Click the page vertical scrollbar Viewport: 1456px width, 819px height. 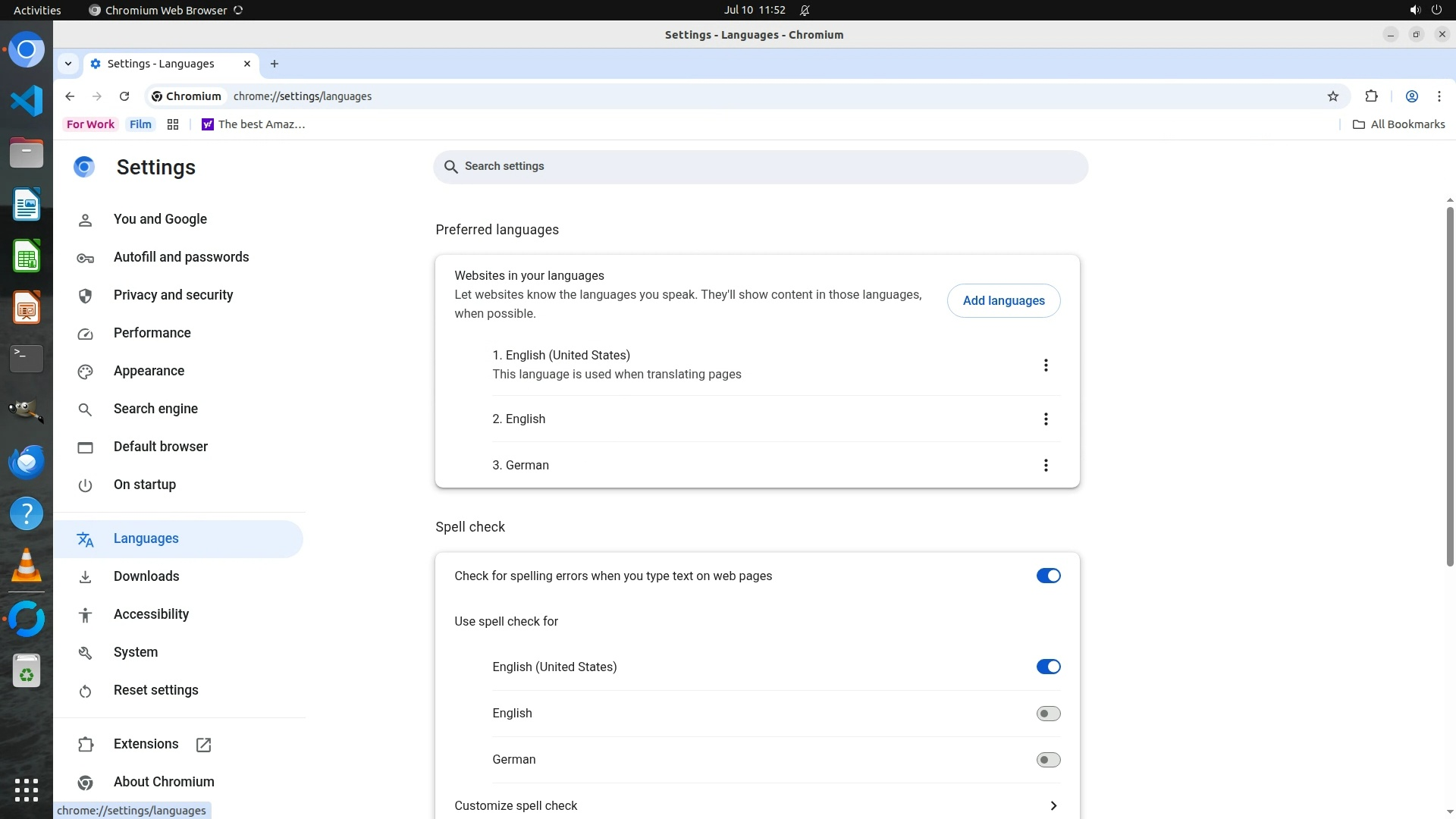1449,387
